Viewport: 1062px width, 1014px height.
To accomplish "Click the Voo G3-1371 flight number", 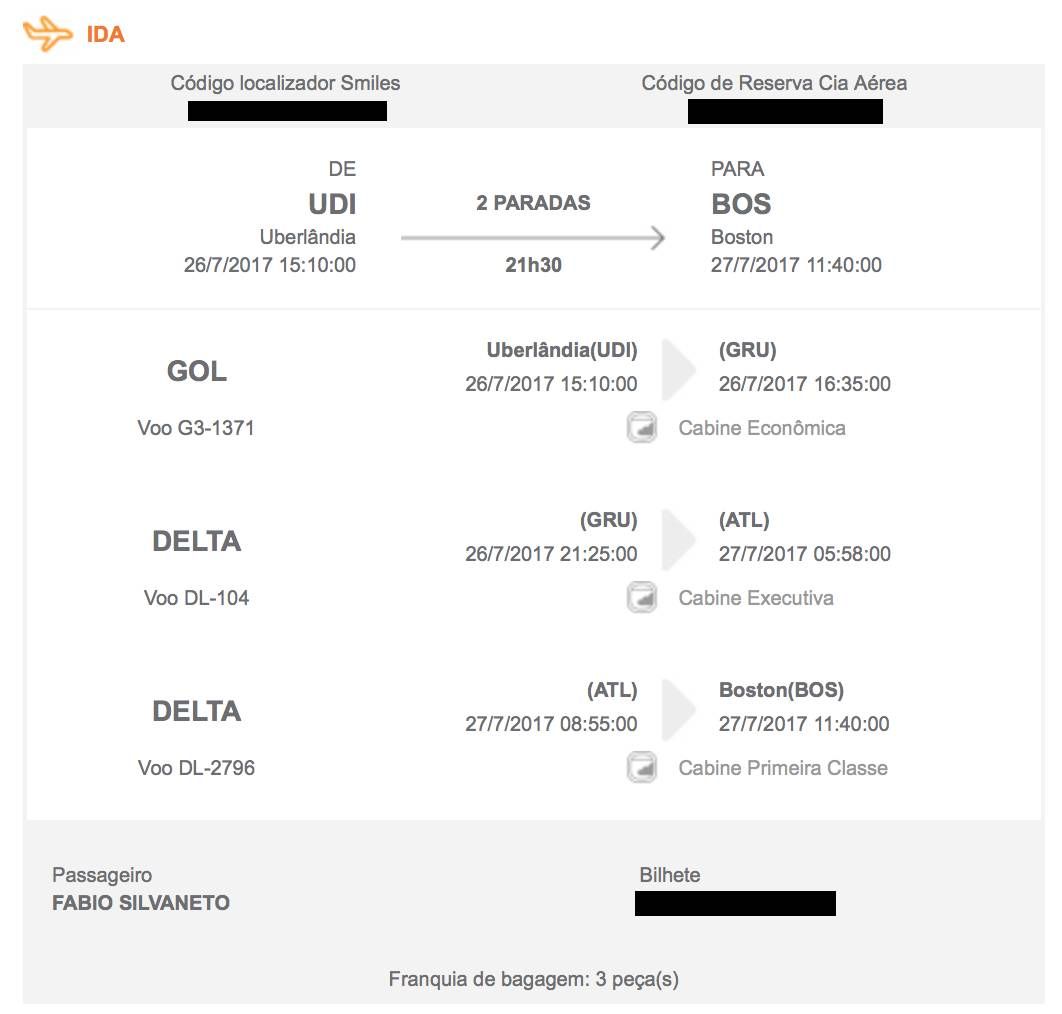I will coord(196,428).
